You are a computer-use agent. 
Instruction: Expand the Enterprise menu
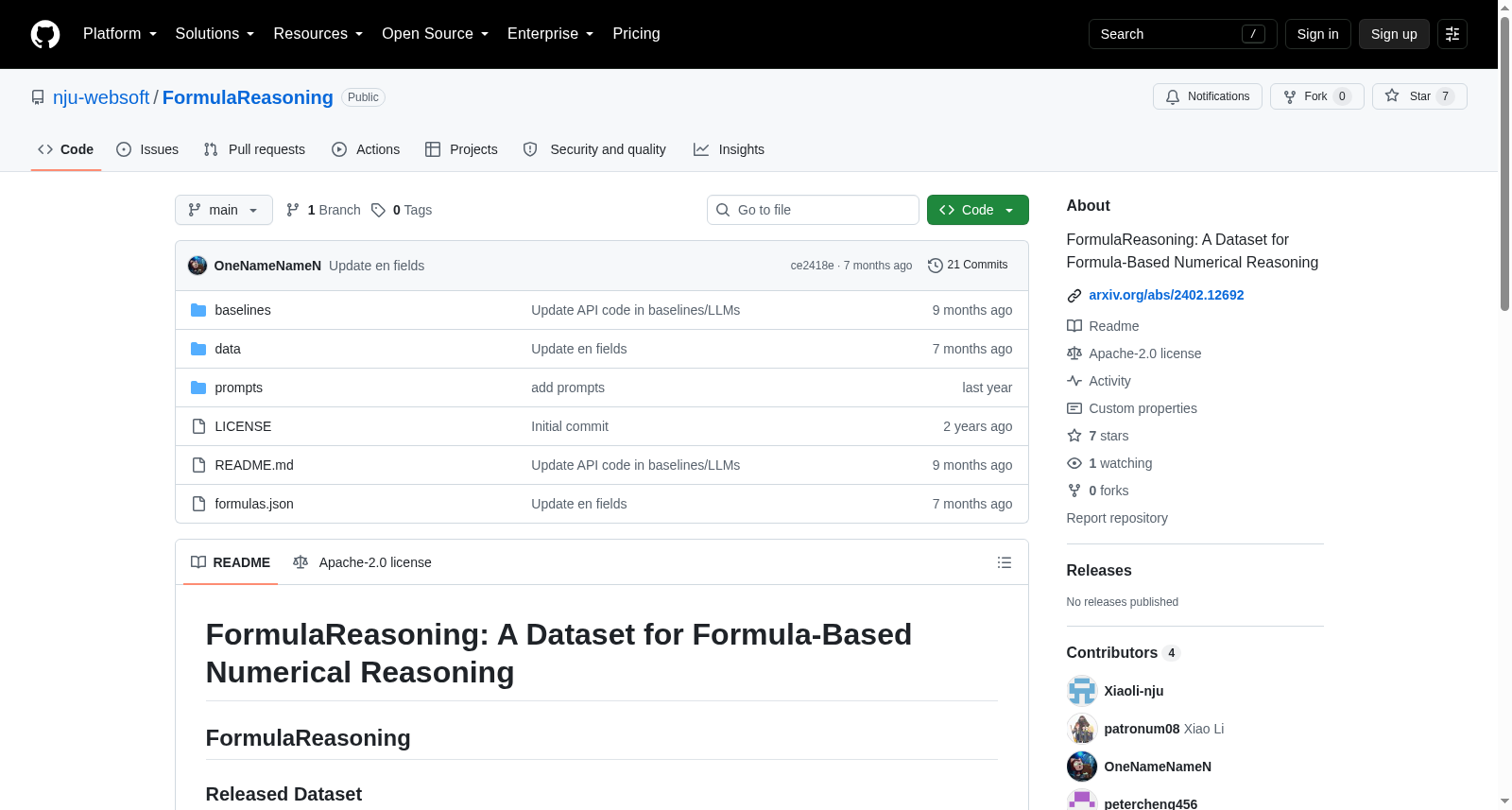[550, 34]
